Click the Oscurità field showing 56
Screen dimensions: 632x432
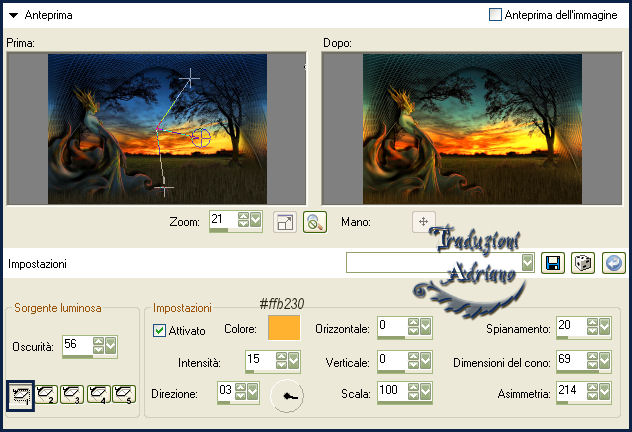[x=77, y=345]
